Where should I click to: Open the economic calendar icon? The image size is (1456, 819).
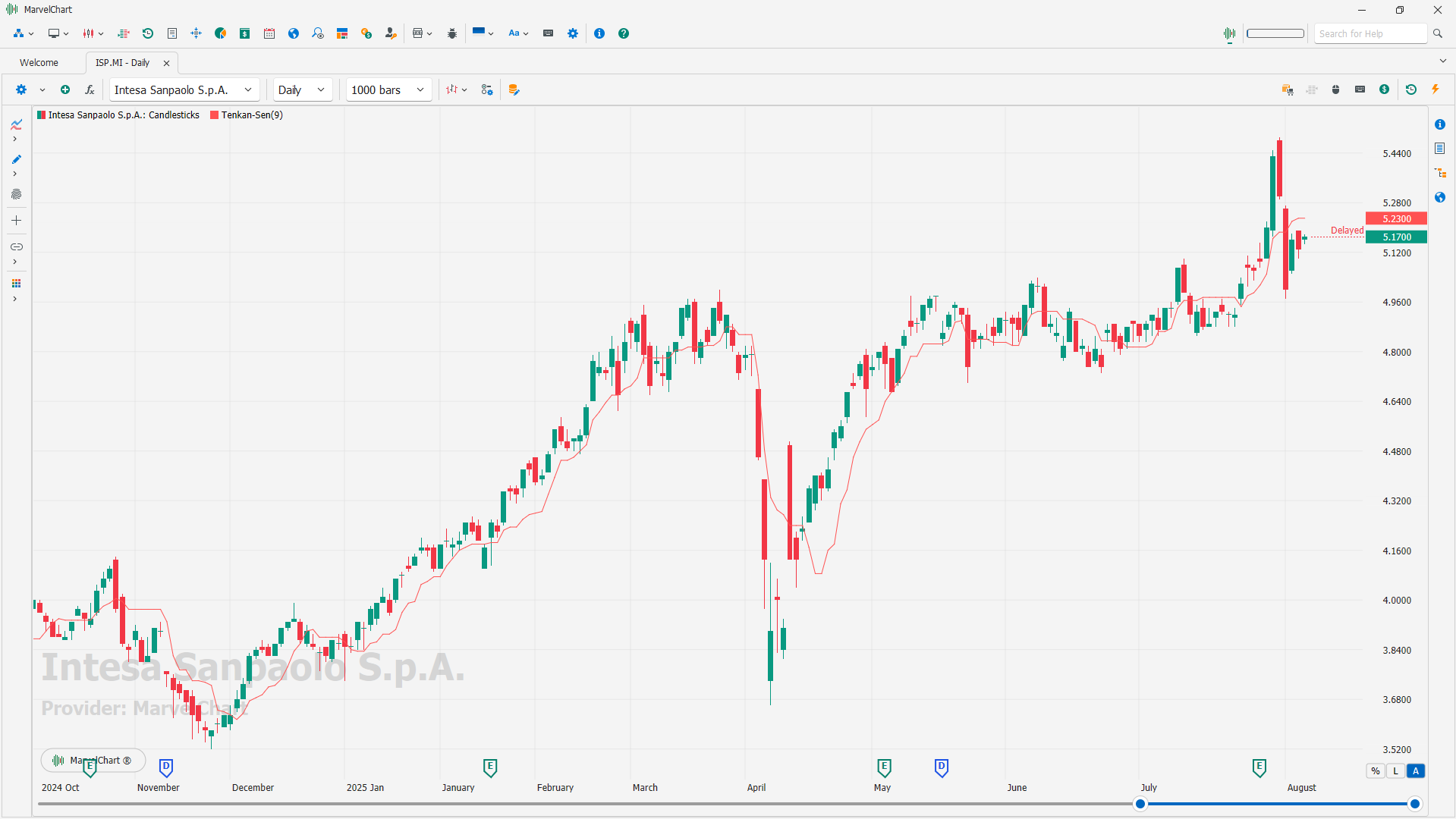tap(269, 33)
